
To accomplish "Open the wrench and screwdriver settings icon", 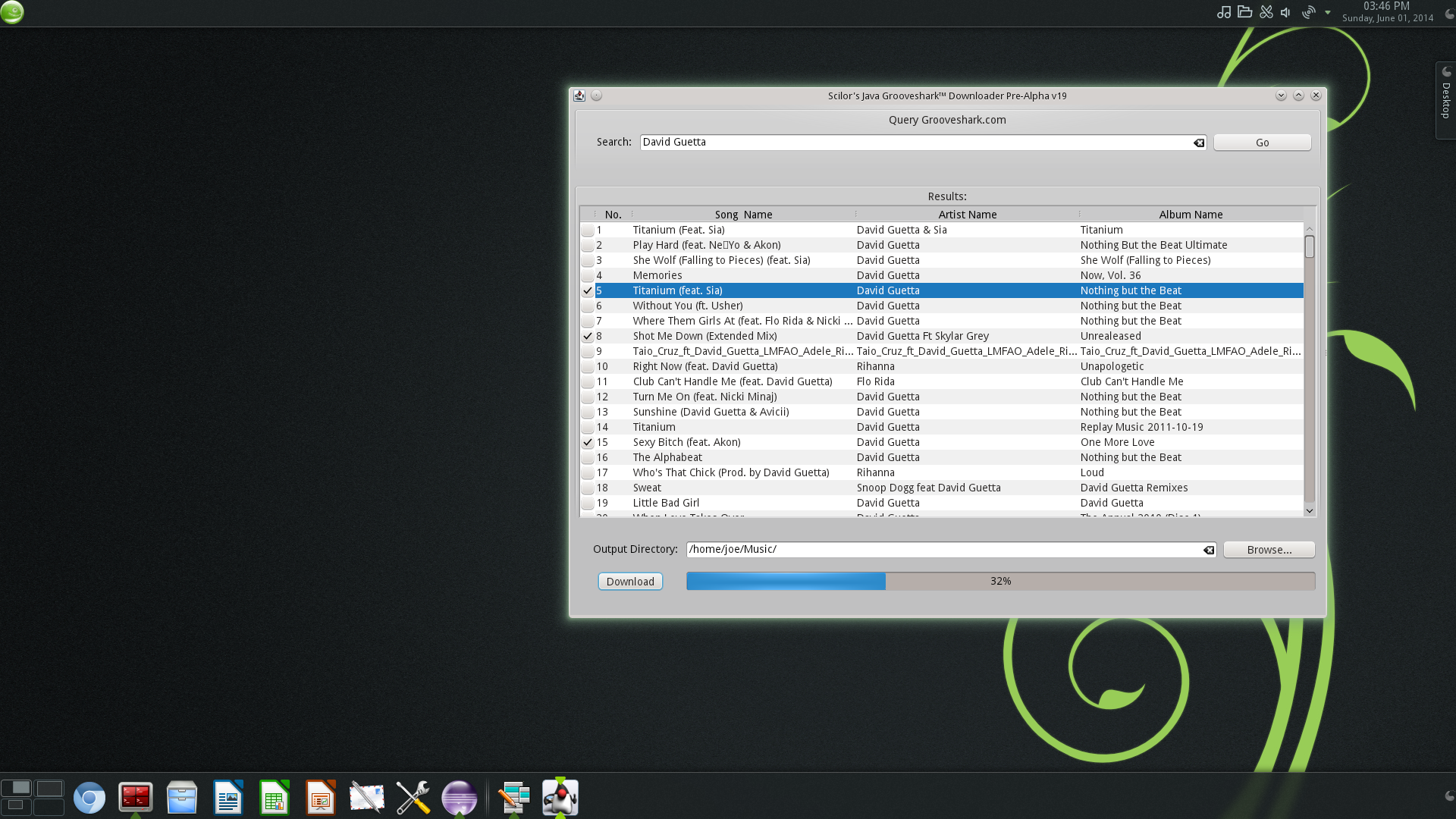I will [x=413, y=798].
